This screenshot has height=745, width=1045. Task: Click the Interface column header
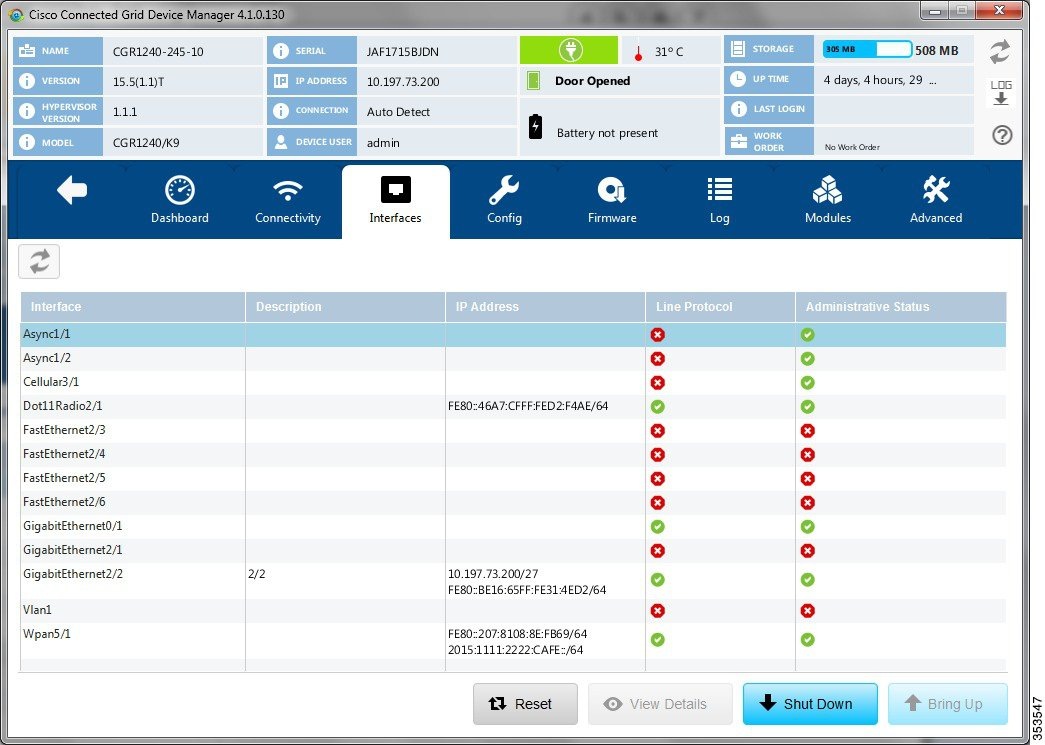(133, 307)
